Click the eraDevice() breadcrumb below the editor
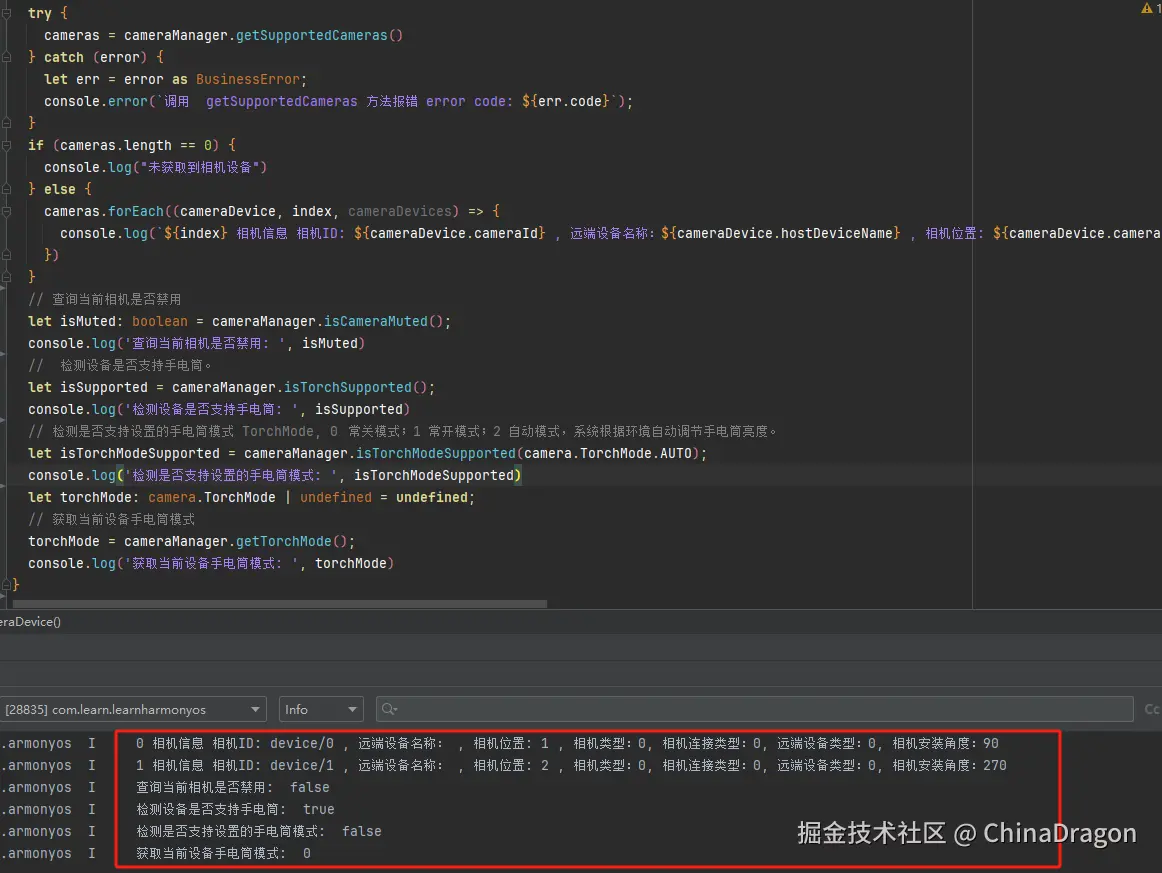 tap(30, 622)
